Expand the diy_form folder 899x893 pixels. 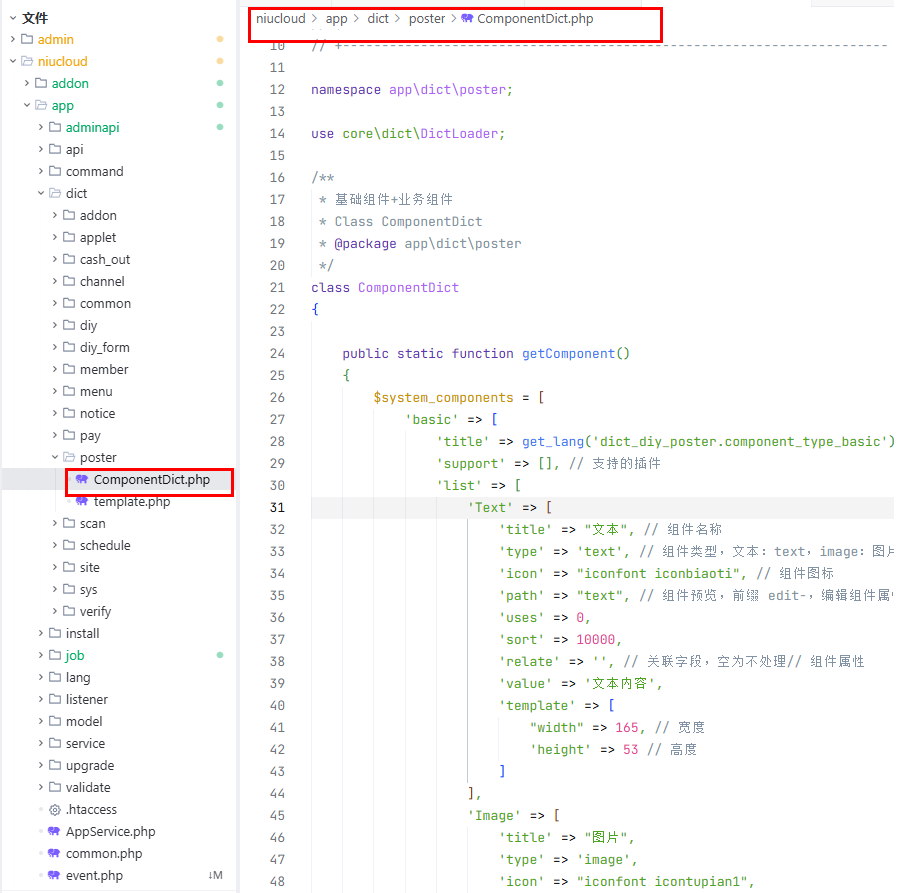point(55,348)
